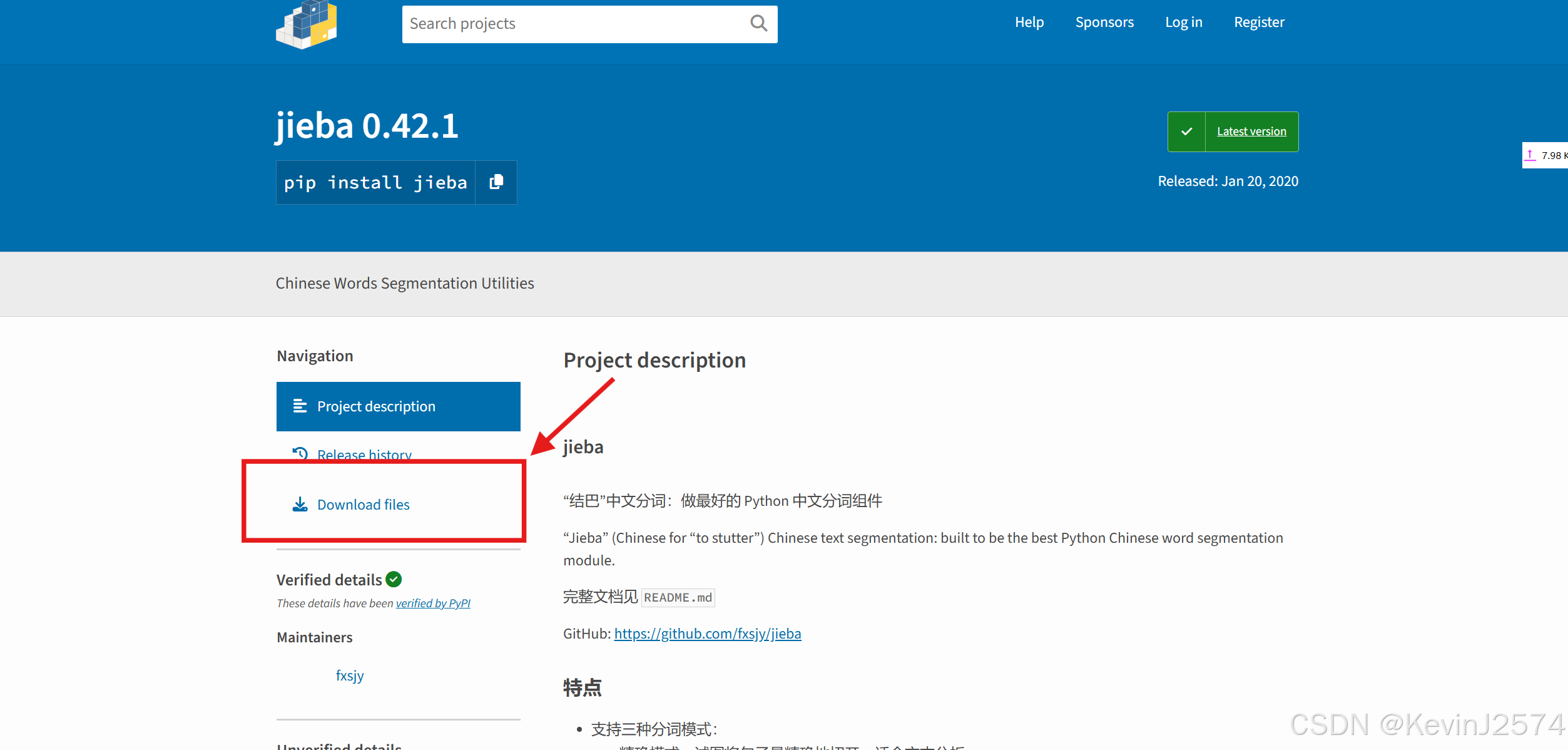Open the GitHub fxsjy/jieba link

tap(707, 634)
